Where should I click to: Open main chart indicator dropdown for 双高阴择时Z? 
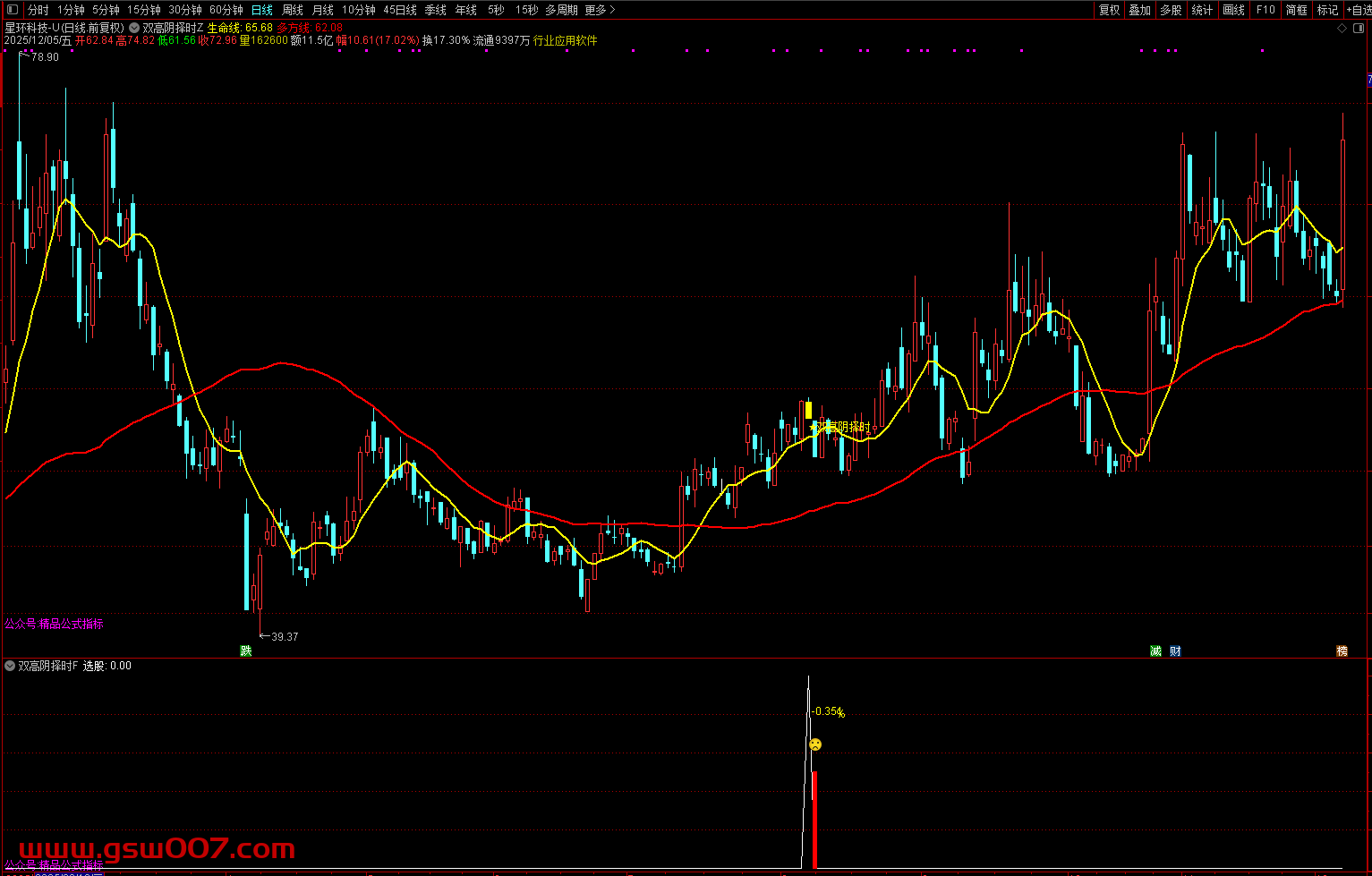pyautogui.click(x=134, y=28)
